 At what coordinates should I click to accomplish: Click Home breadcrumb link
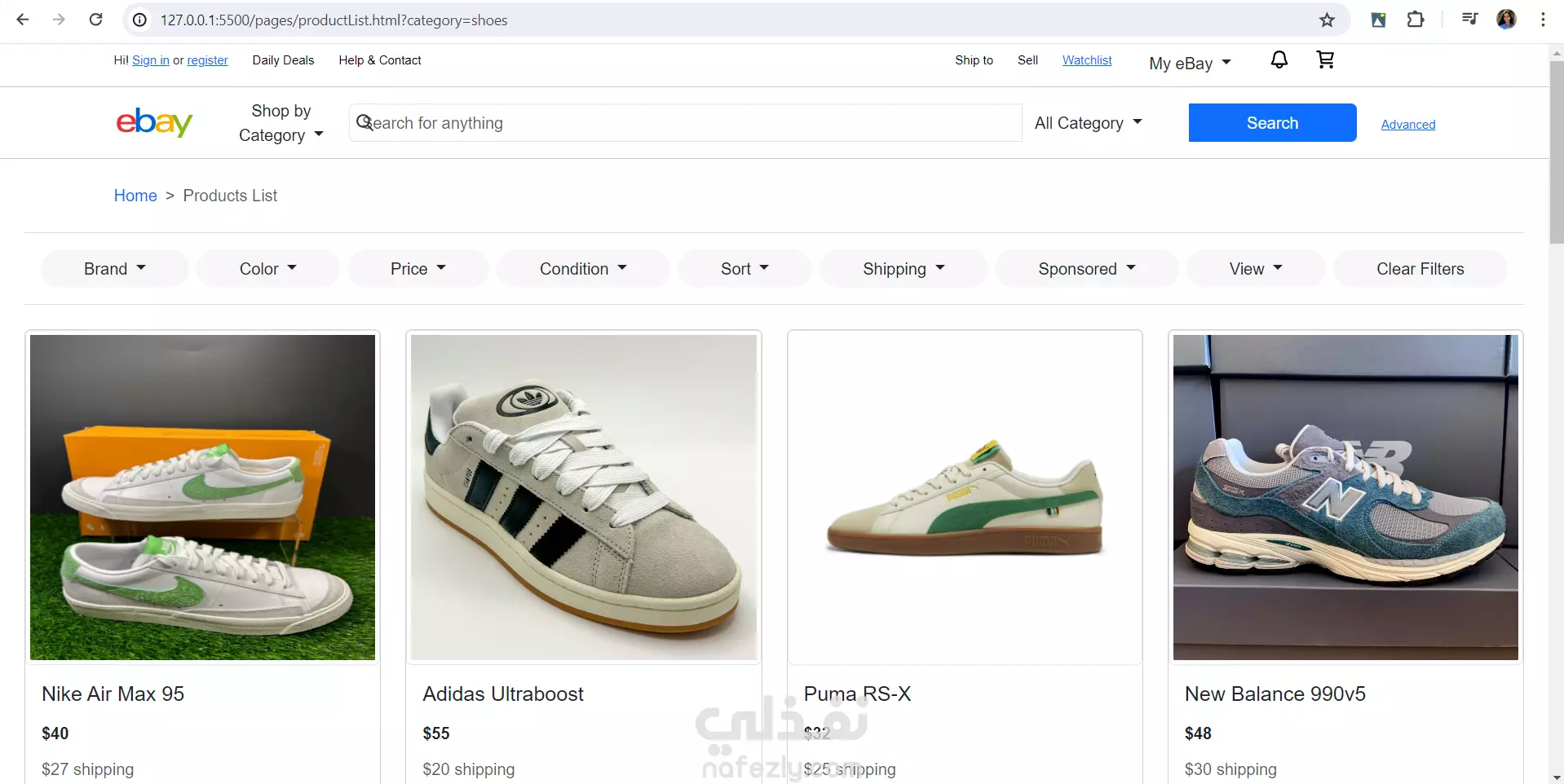tap(135, 196)
